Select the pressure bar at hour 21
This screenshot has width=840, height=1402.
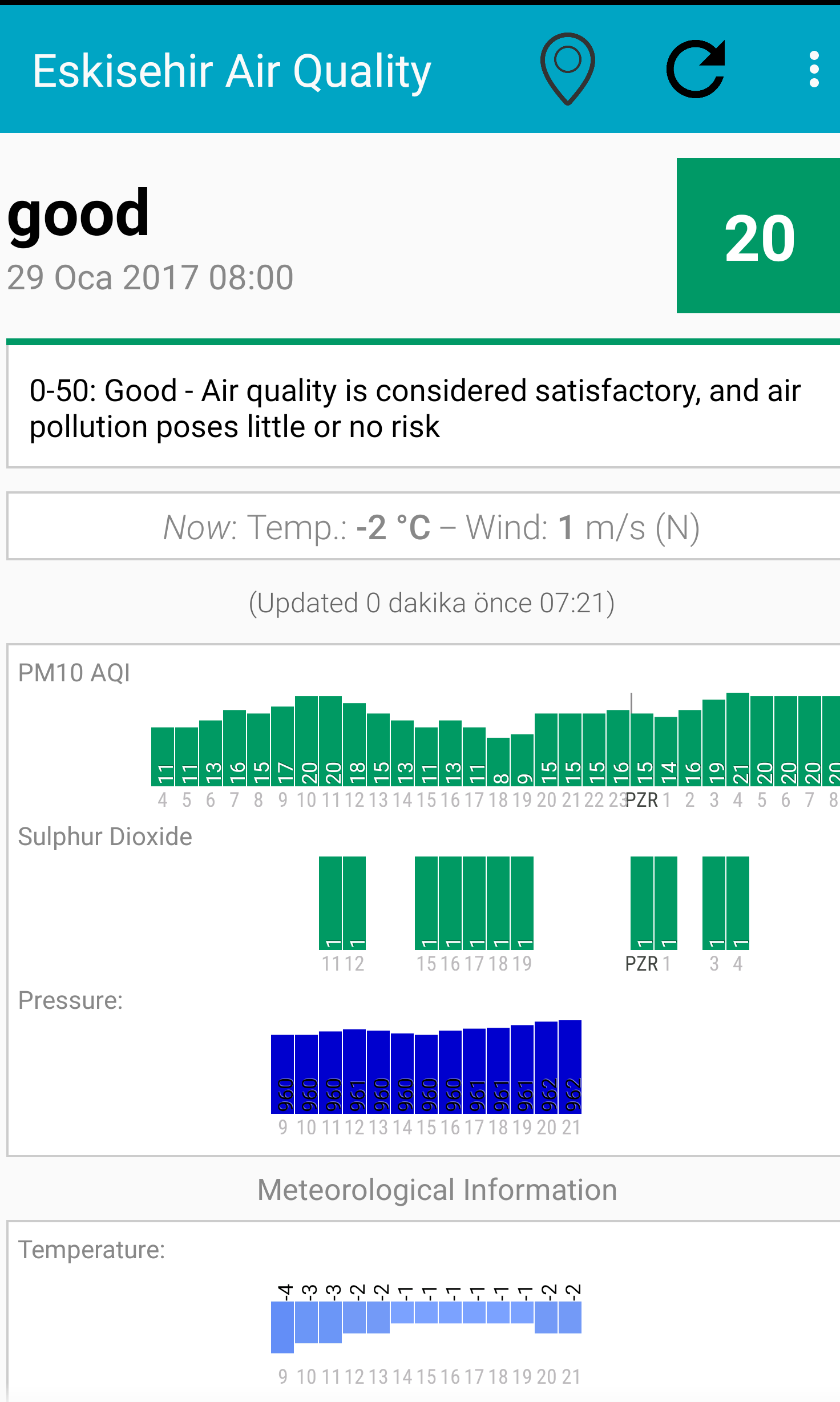pos(570,1066)
